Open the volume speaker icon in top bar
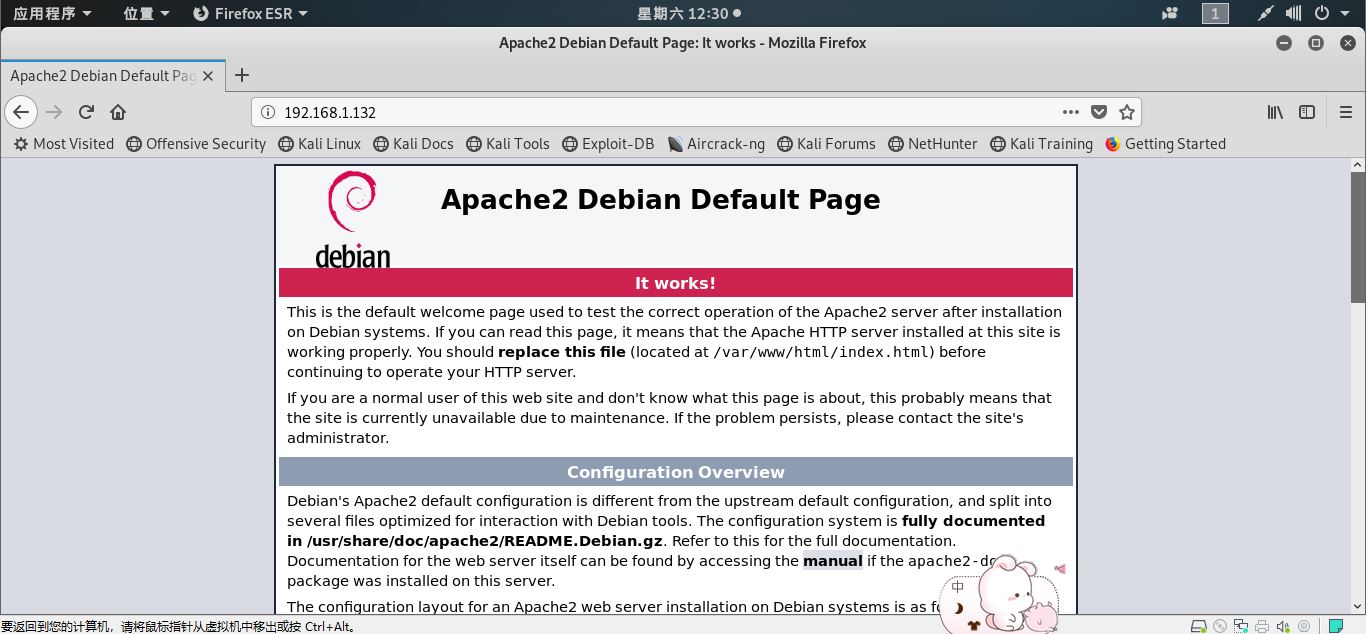The width and height of the screenshot is (1366, 634). (x=1293, y=13)
